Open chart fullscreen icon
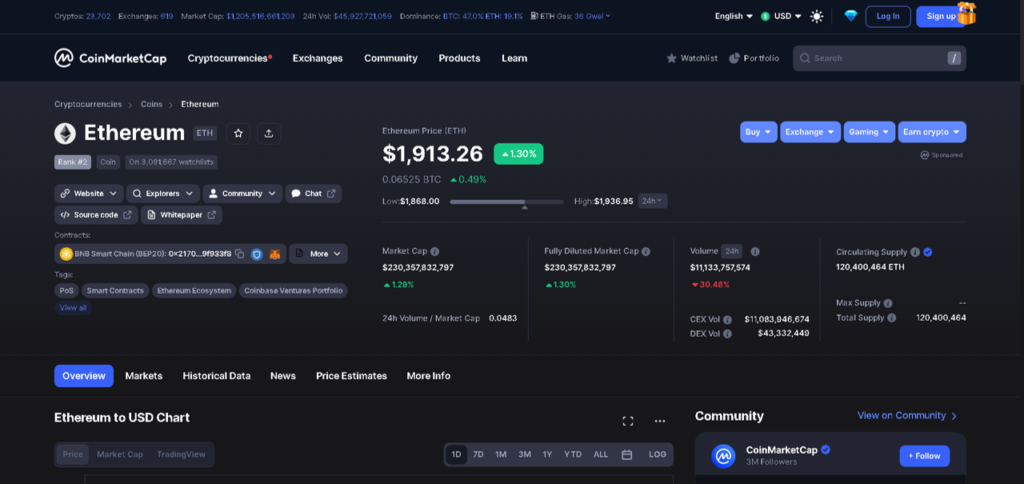Viewport: 1024px width, 484px height. [x=628, y=421]
